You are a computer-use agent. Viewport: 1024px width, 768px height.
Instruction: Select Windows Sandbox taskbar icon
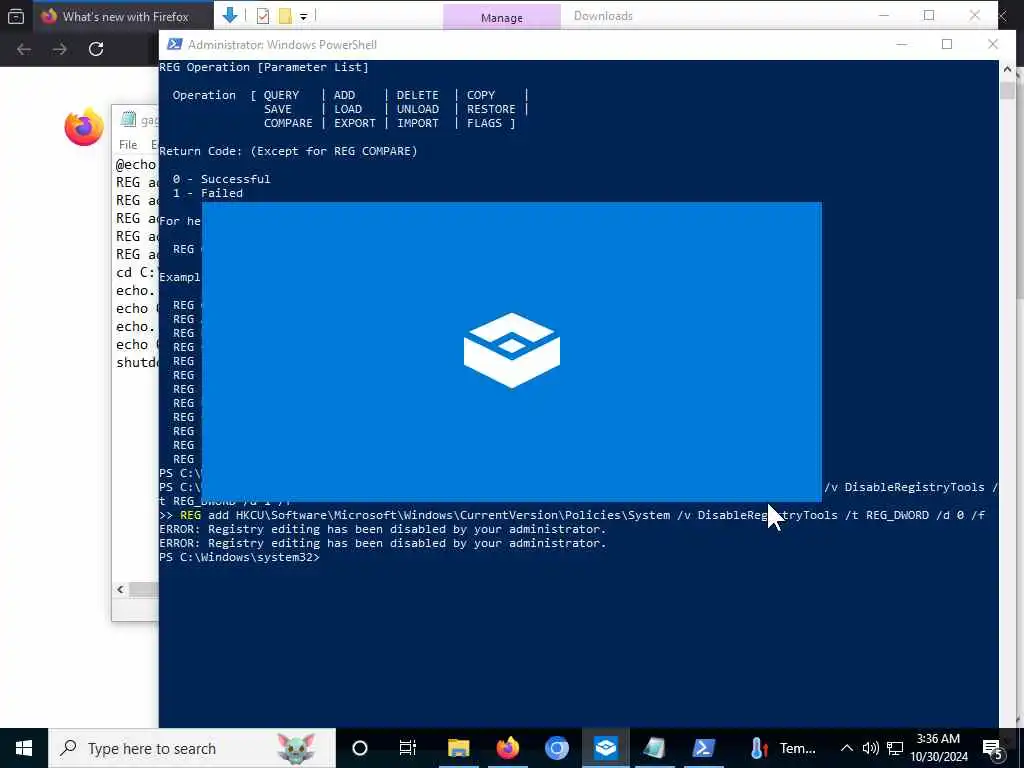coord(605,748)
